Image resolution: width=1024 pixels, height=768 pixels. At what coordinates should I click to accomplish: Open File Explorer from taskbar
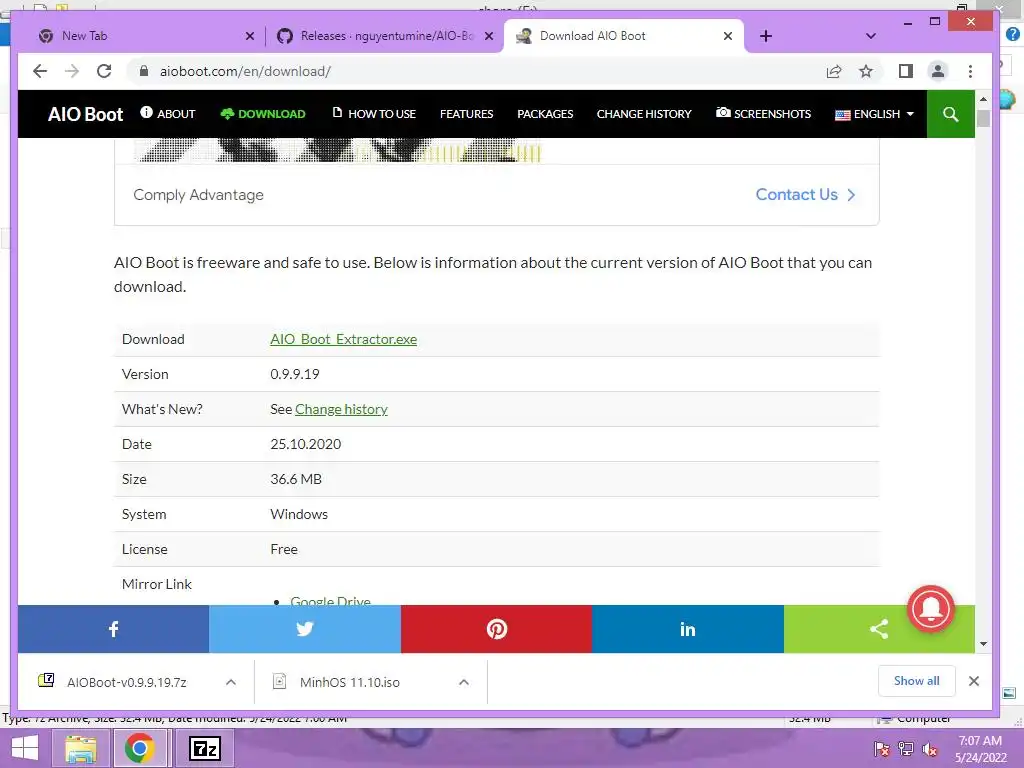pos(80,748)
